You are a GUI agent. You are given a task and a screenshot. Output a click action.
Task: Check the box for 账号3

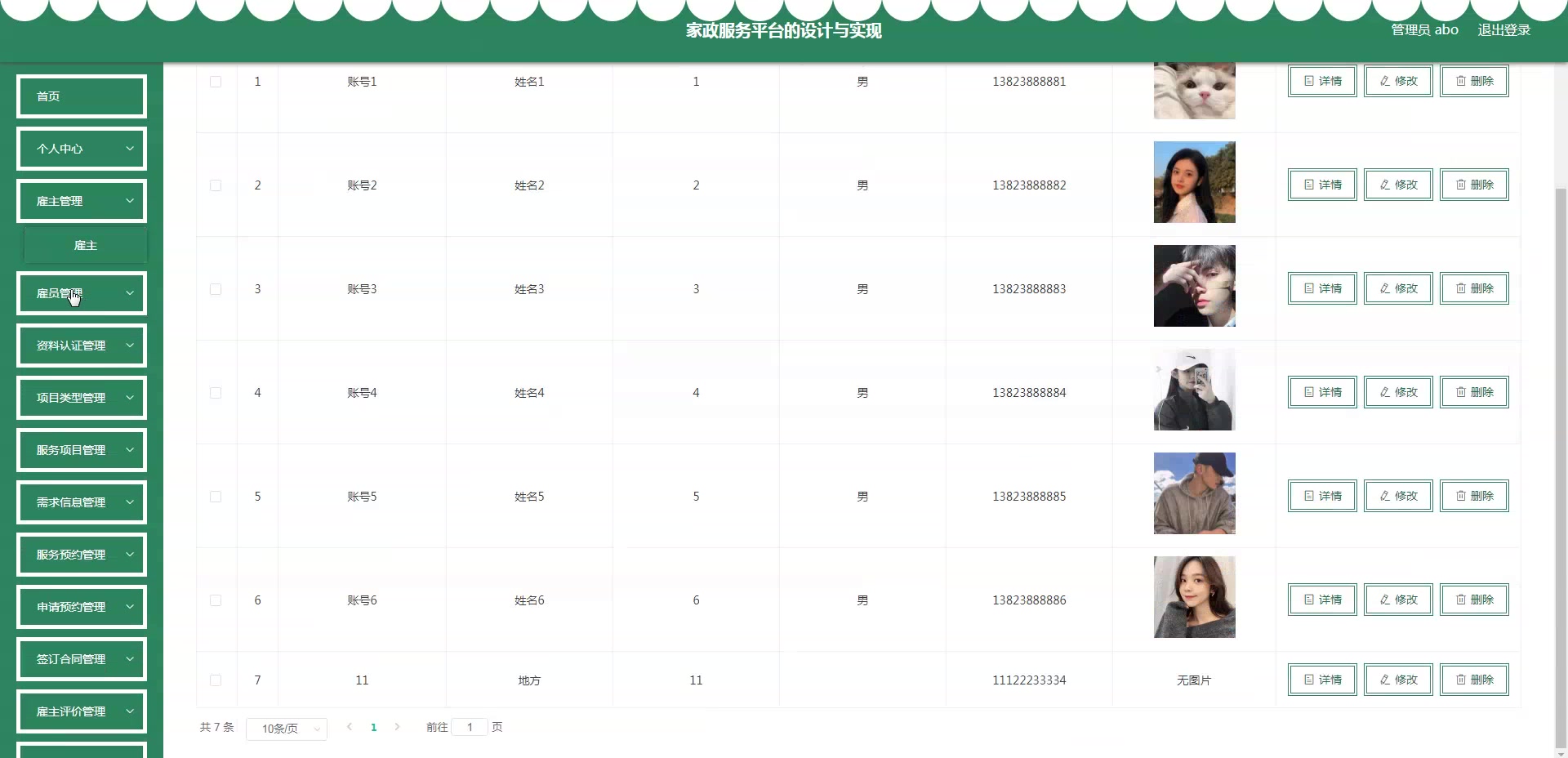pyautogui.click(x=216, y=289)
